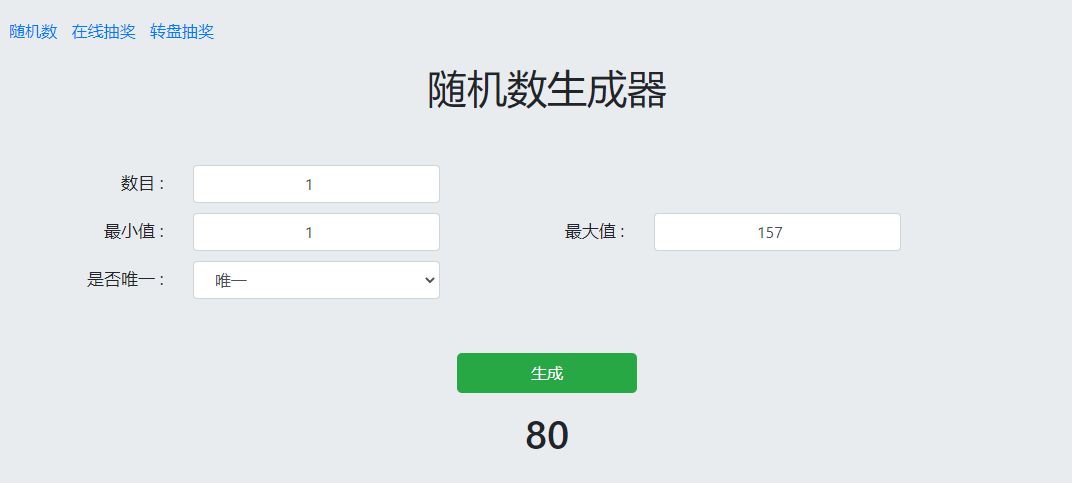Click the selected 唯一 option text
Viewport: 1072px width, 483px height.
click(231, 281)
